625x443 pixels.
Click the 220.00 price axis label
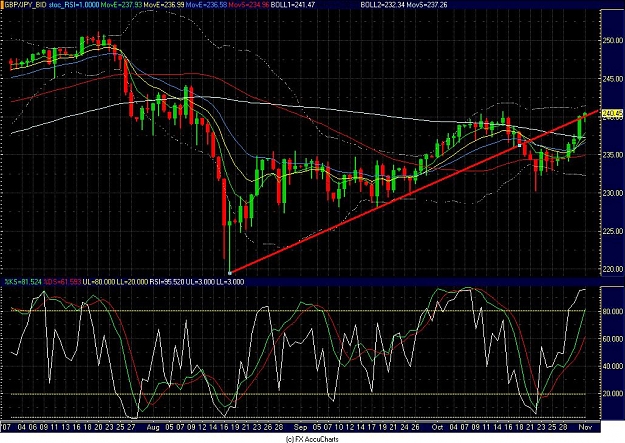[x=613, y=269]
